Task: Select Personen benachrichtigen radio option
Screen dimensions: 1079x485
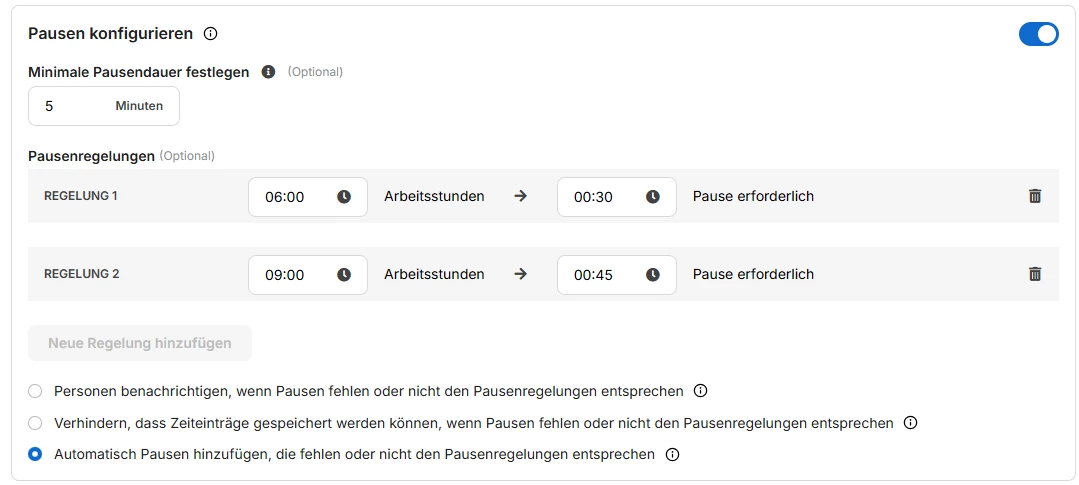Action: click(x=36, y=391)
